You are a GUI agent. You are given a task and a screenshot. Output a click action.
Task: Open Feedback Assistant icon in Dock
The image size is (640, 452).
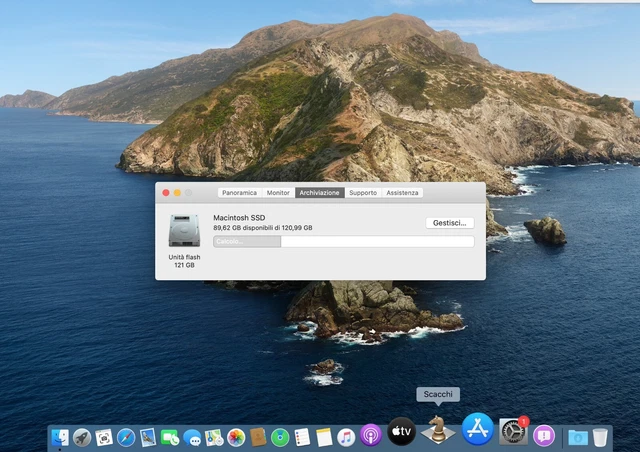click(544, 436)
